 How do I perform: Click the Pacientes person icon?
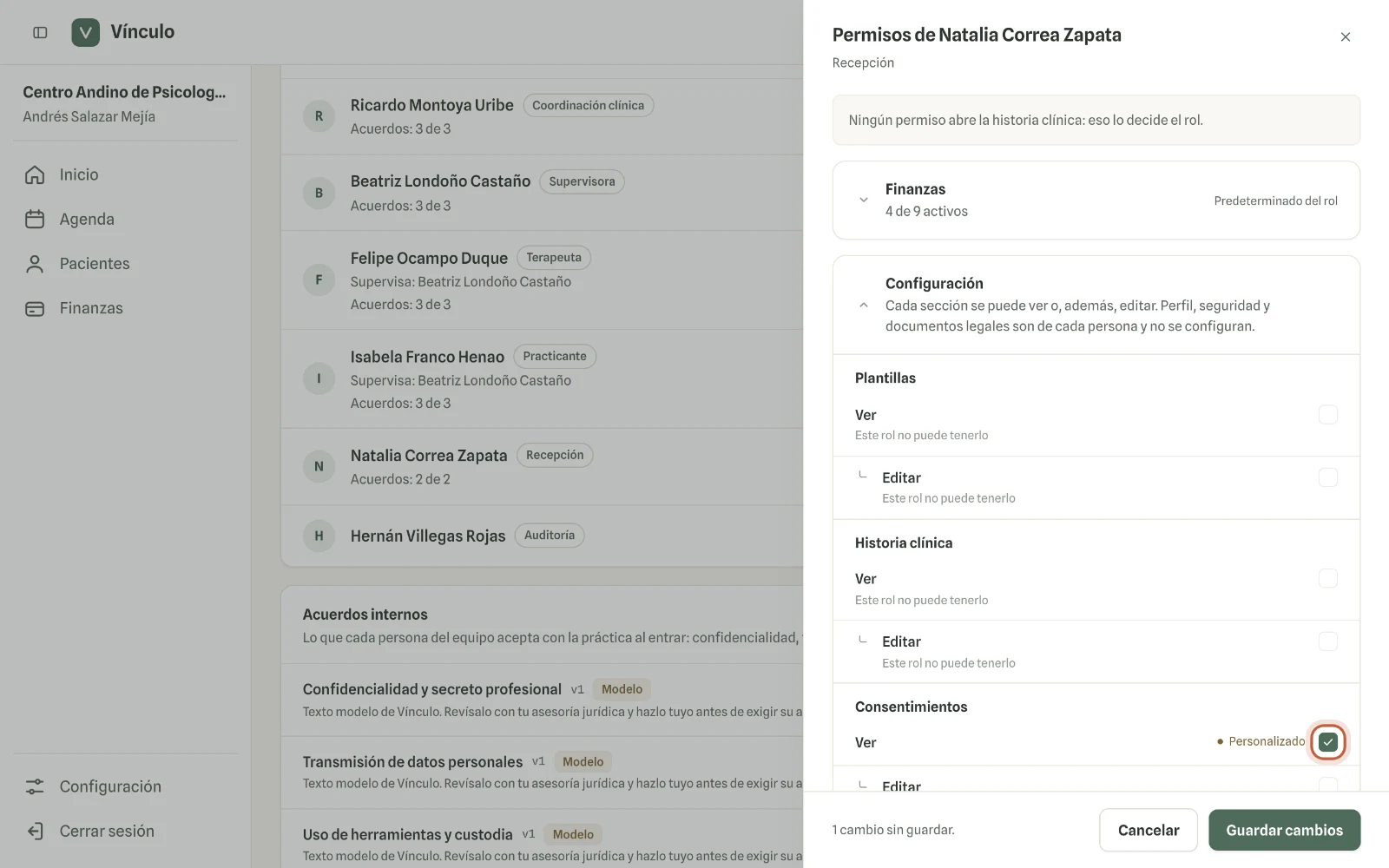pyautogui.click(x=35, y=264)
